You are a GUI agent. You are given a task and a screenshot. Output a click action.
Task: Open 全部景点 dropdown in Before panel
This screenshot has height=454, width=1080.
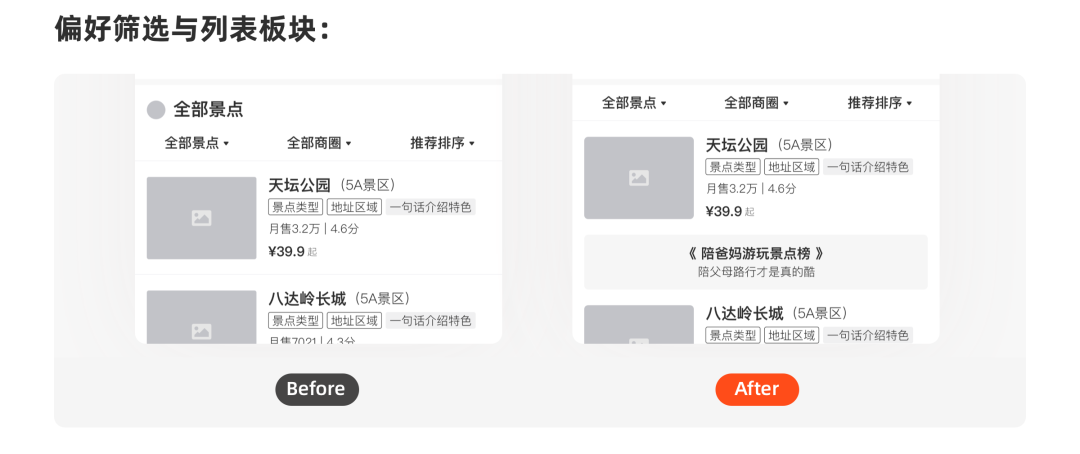(196, 143)
